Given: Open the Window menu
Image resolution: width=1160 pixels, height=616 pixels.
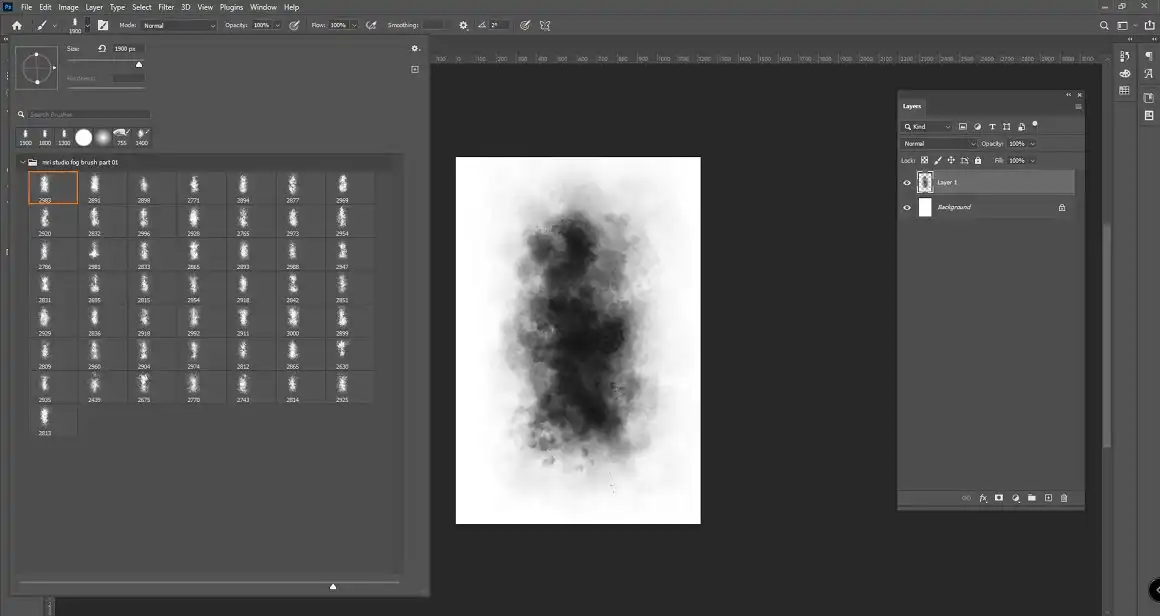Looking at the screenshot, I should click(263, 6).
